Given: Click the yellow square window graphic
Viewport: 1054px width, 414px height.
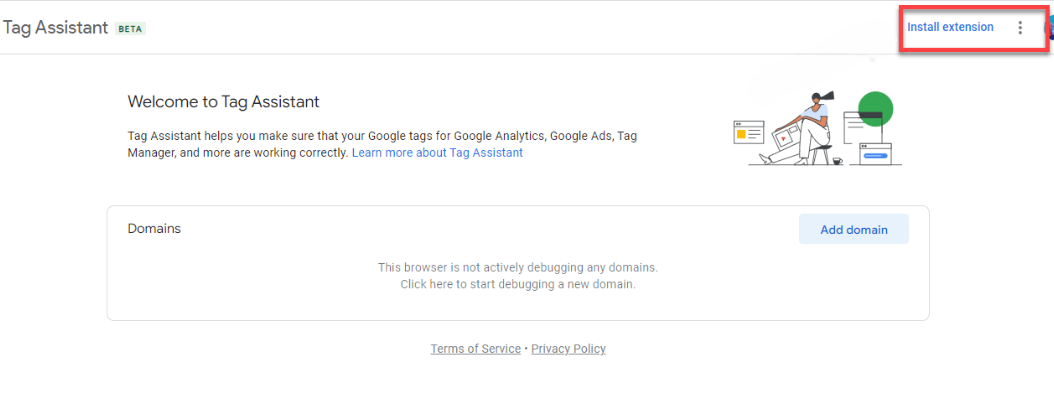Looking at the screenshot, I should [742, 132].
